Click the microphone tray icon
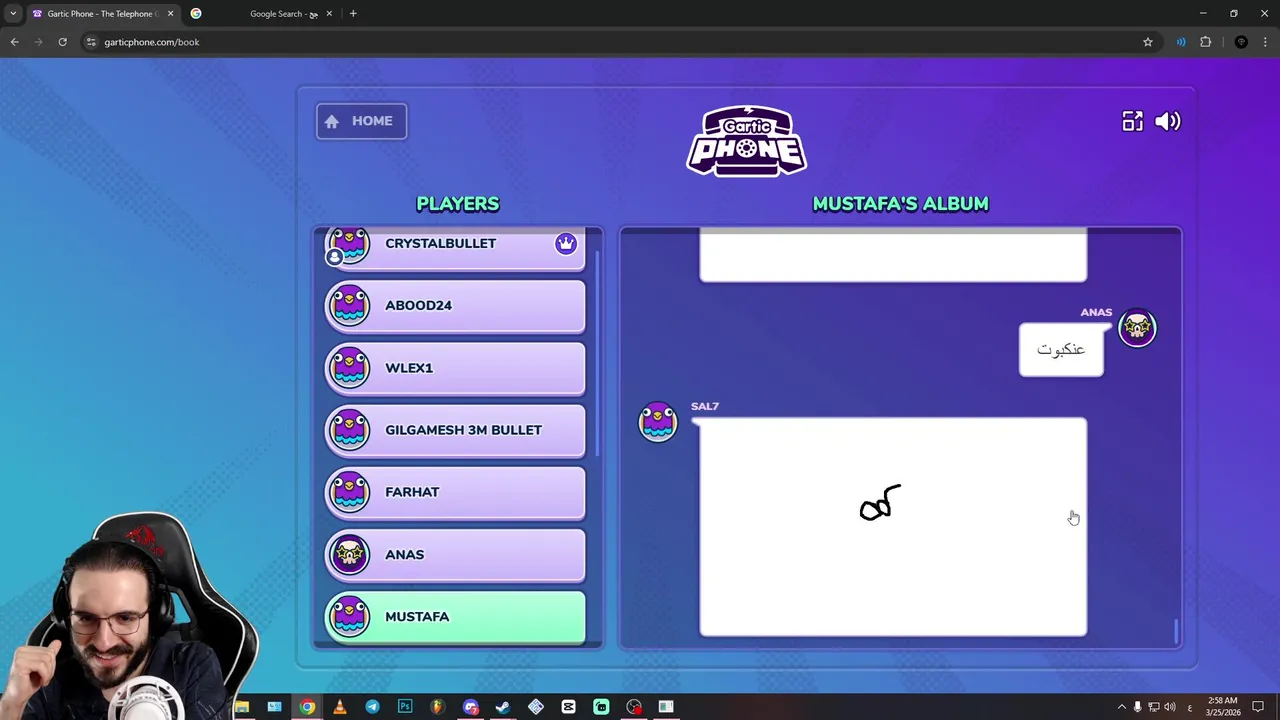The height and width of the screenshot is (720, 1280). 1137,707
